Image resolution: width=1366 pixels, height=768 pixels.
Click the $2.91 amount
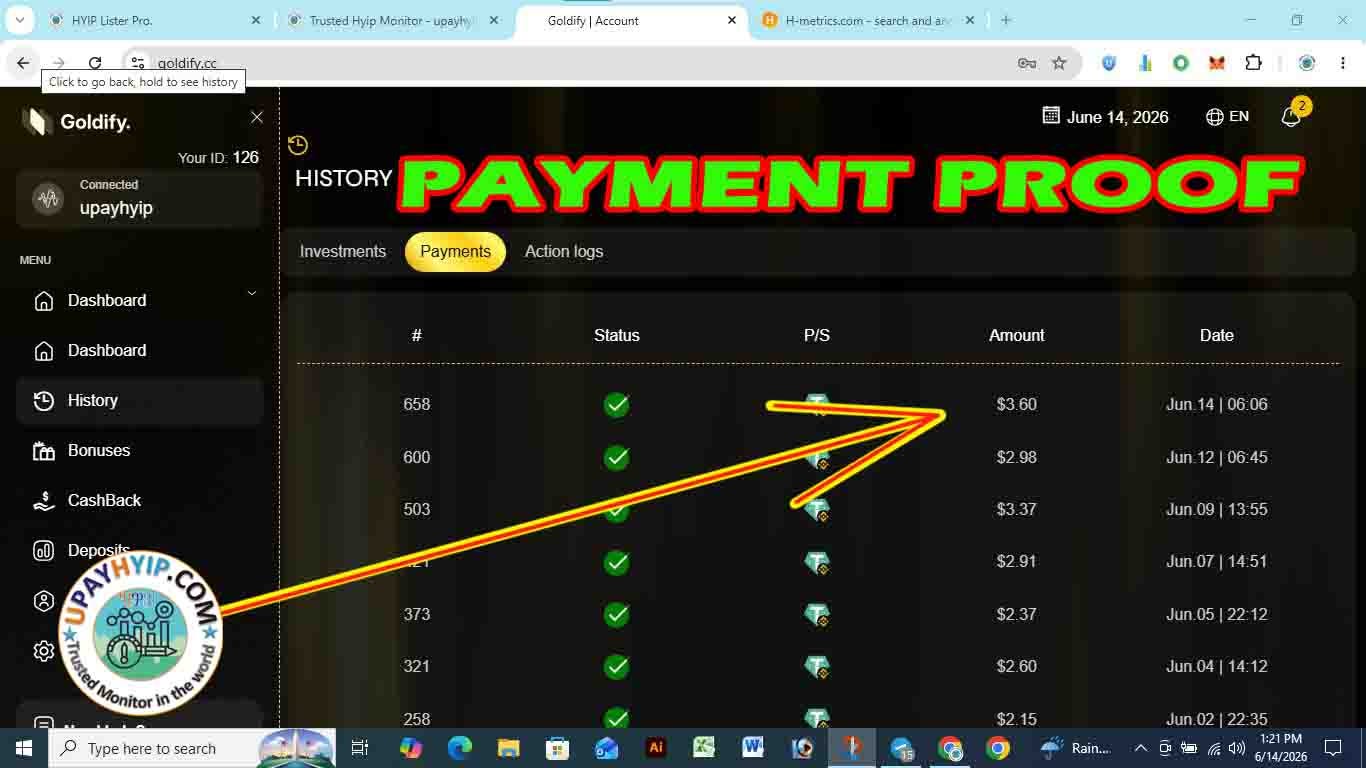pyautogui.click(x=1017, y=561)
